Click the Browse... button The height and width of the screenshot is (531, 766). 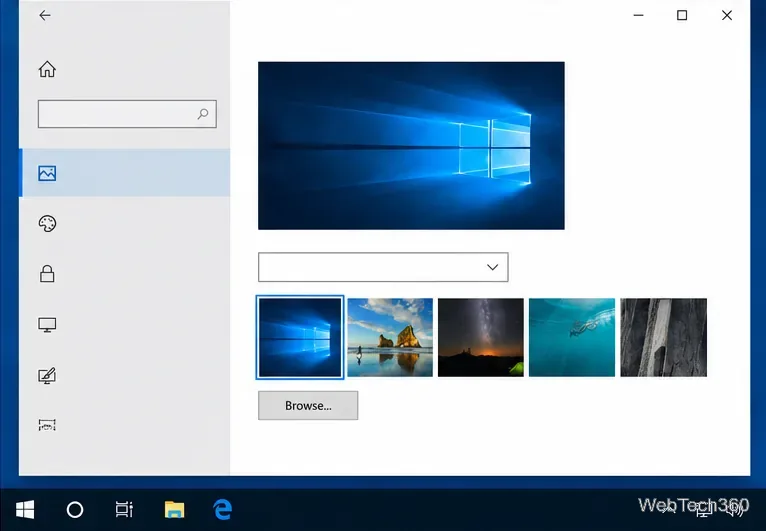[x=308, y=405]
